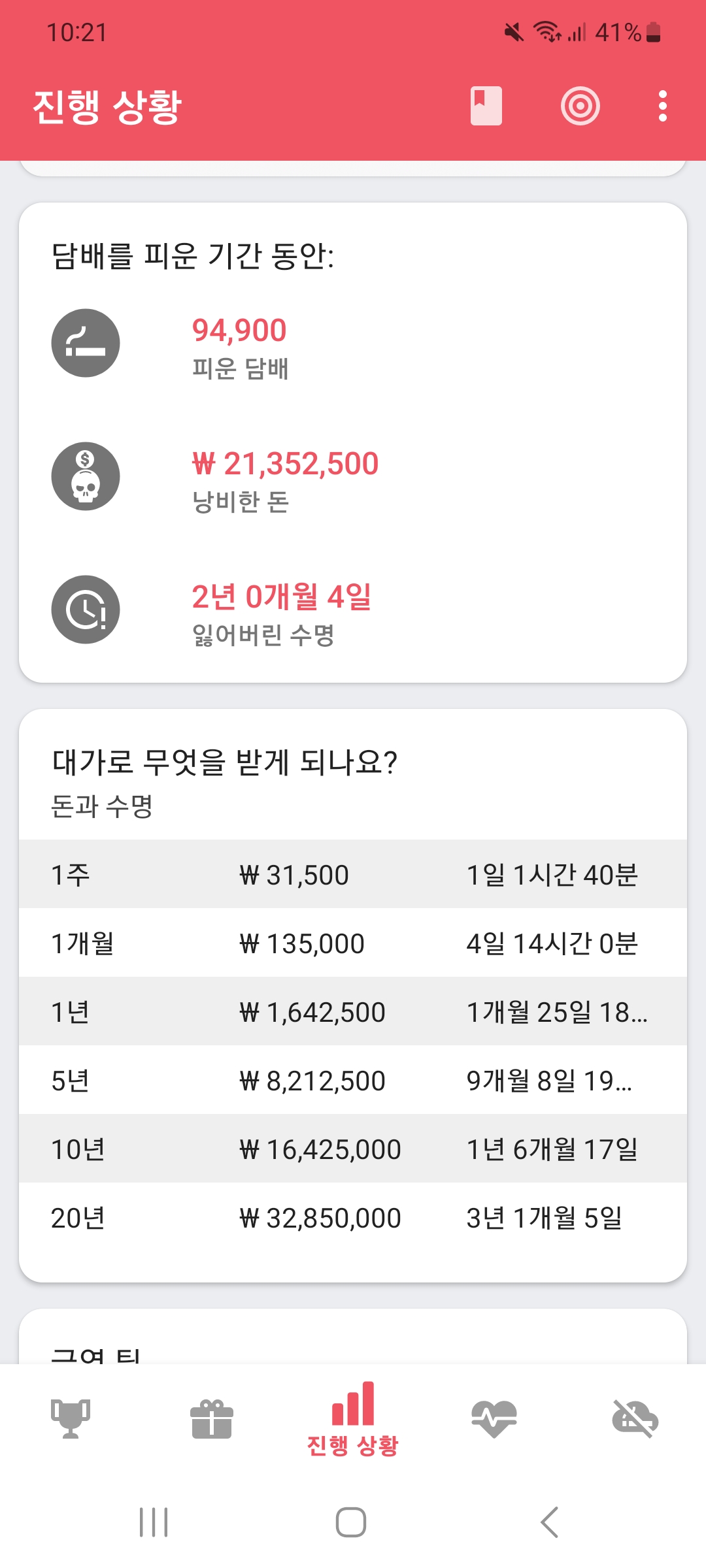The image size is (706, 1568).
Task: Switch to the trophy achievements tab
Action: [71, 1418]
